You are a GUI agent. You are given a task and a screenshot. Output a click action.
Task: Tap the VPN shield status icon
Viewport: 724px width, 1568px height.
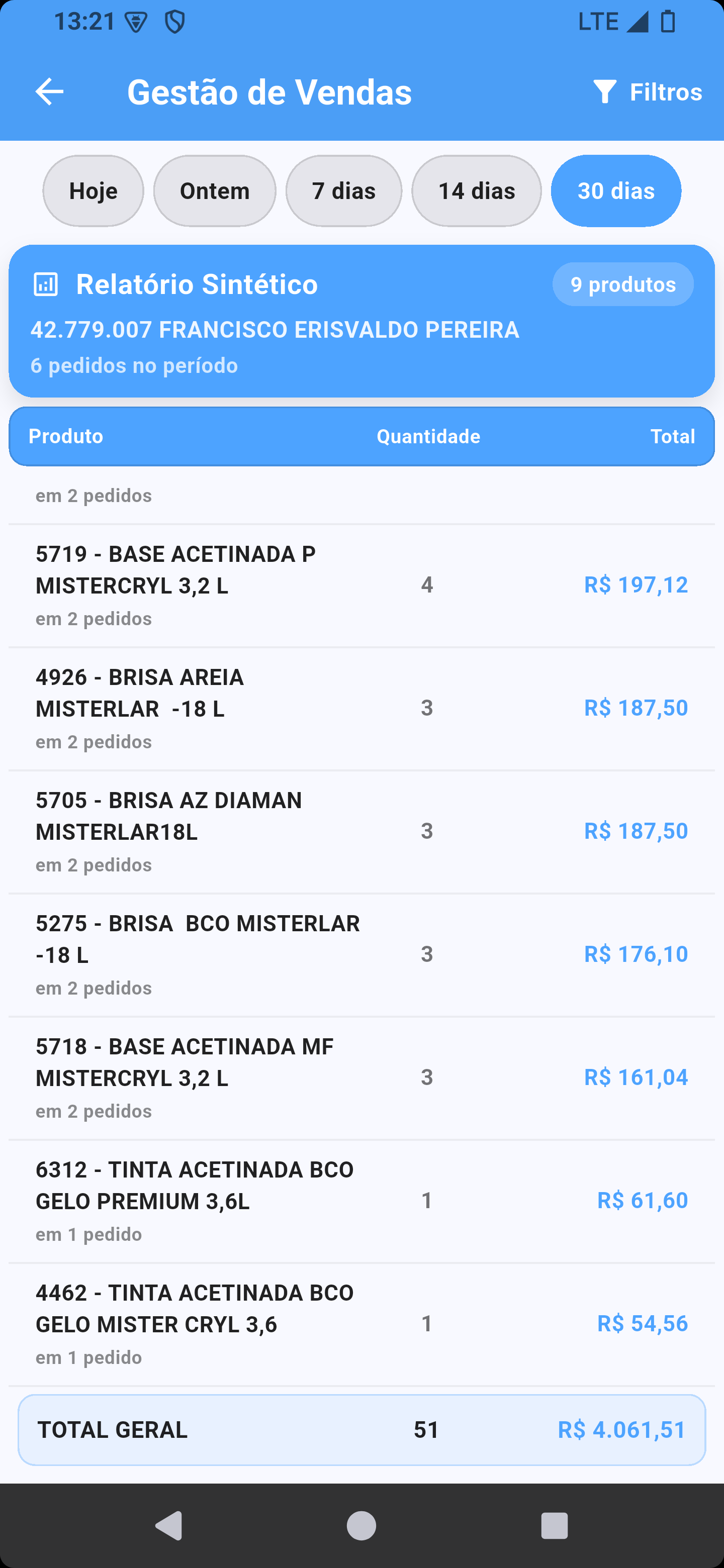175,22
